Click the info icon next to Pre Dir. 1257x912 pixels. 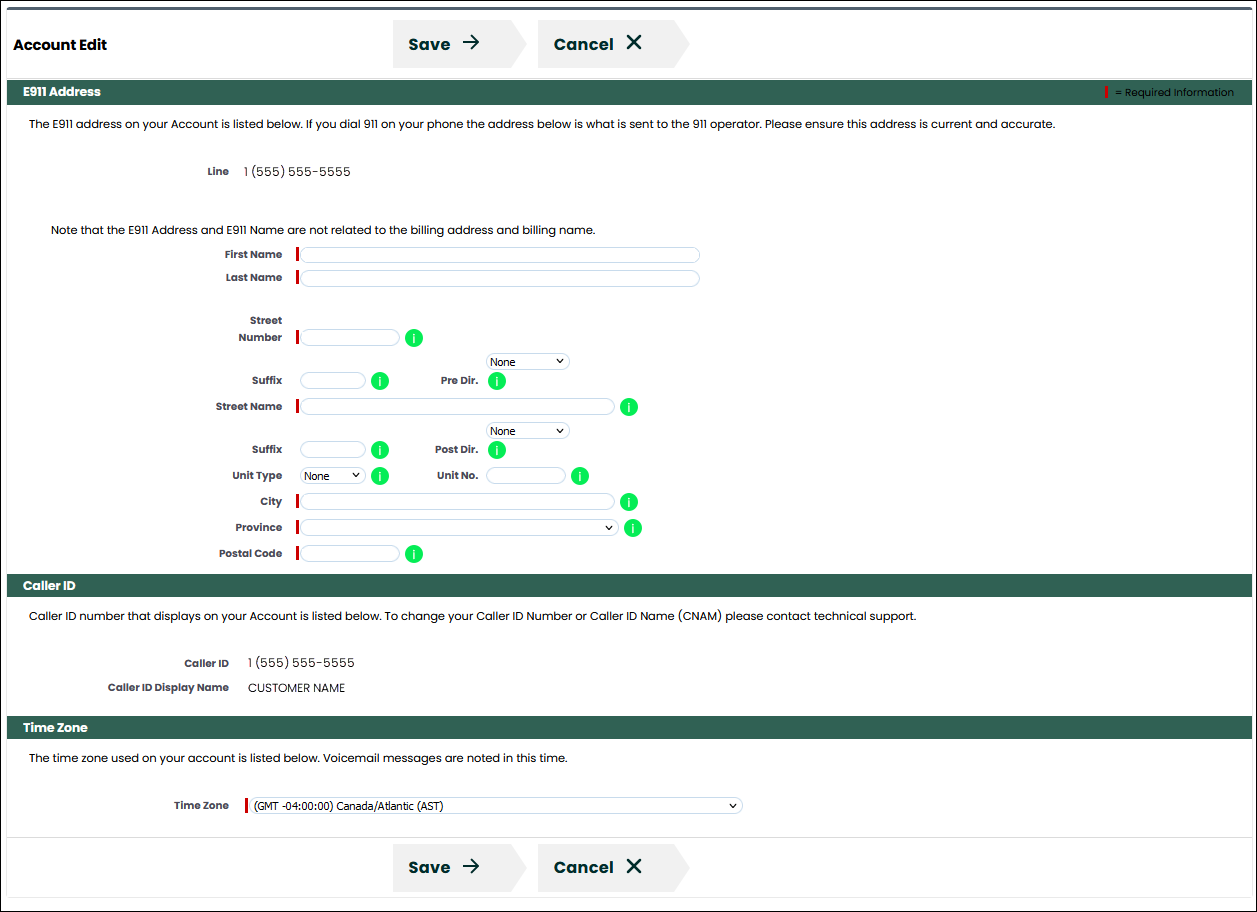pos(497,381)
